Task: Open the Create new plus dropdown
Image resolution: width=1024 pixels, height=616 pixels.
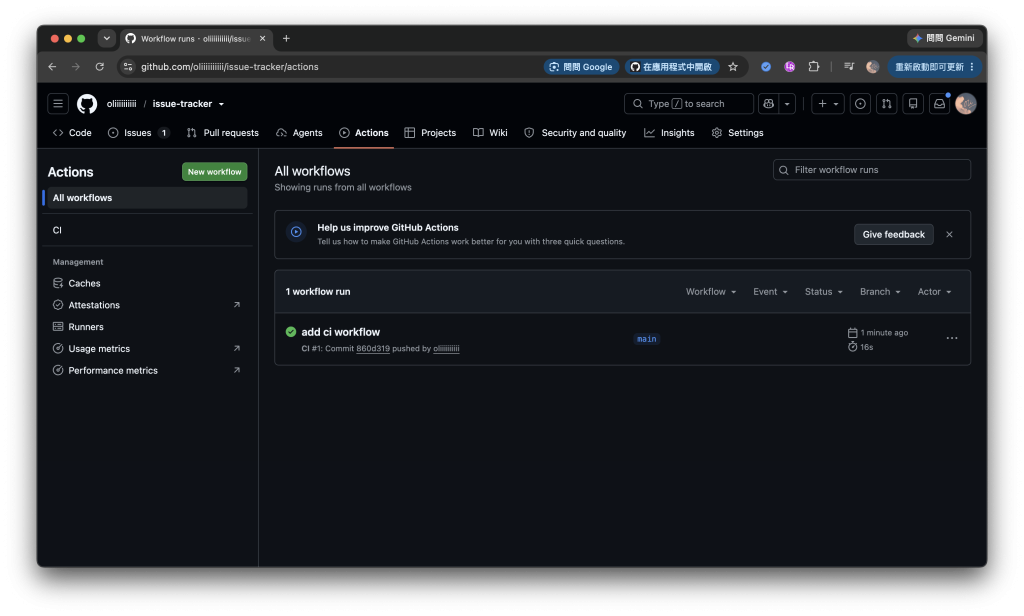Action: click(x=827, y=104)
